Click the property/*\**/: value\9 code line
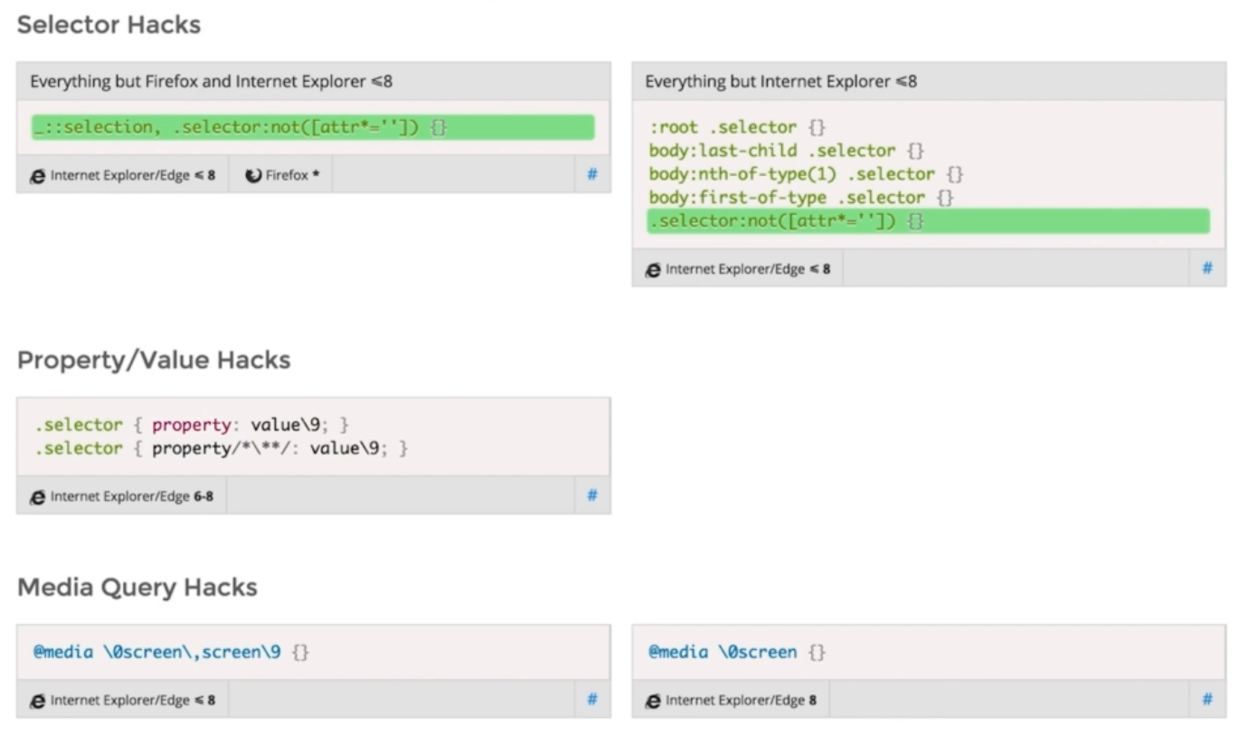Viewport: 1241px width, 743px height. [x=221, y=449]
